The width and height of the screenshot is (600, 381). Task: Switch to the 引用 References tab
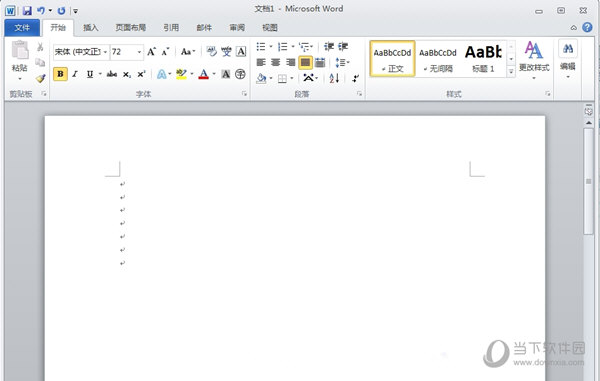(x=171, y=28)
